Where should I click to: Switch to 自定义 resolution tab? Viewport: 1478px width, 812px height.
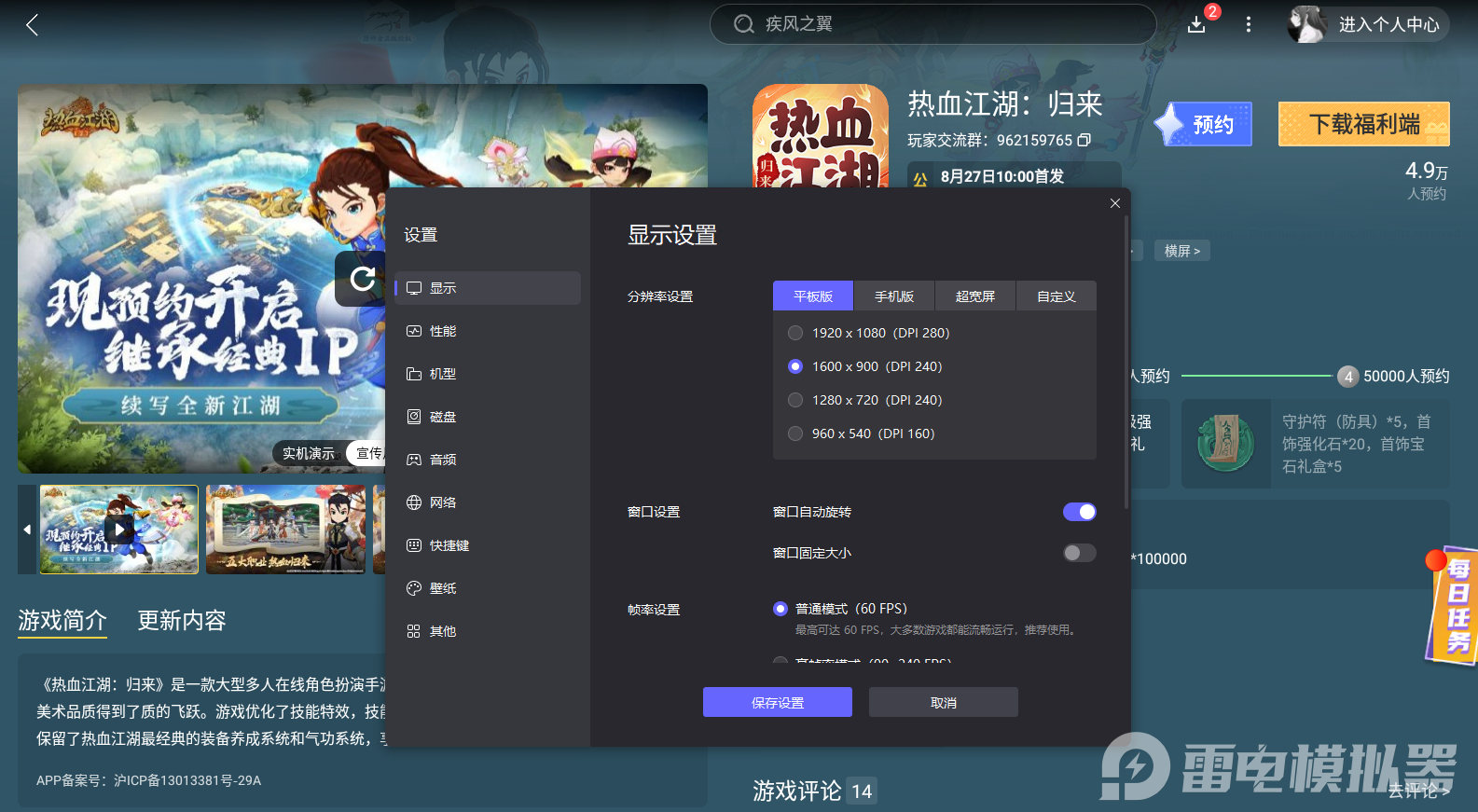(x=1057, y=296)
